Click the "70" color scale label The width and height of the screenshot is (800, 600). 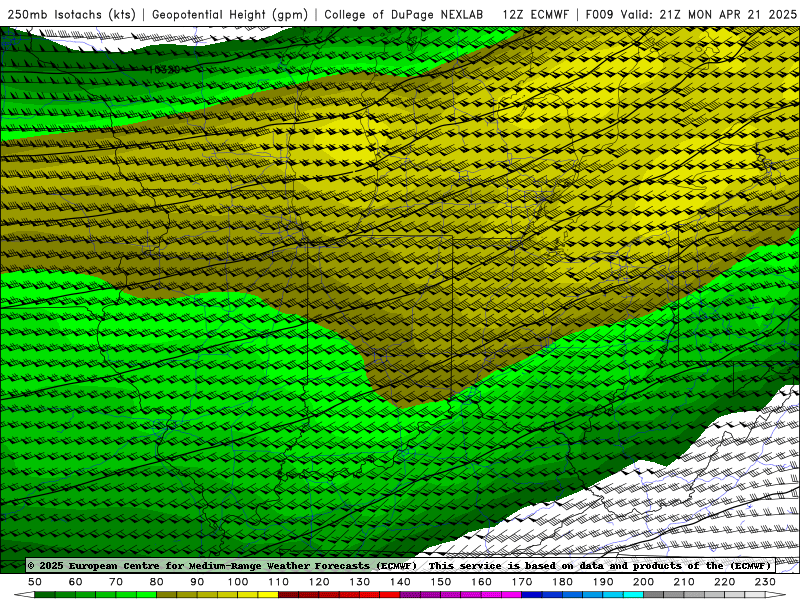pyautogui.click(x=116, y=582)
